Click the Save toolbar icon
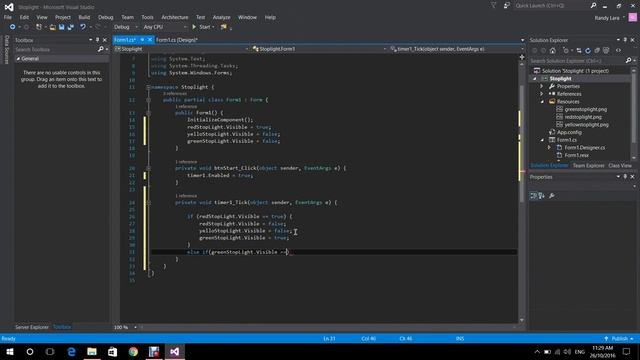This screenshot has width=640, height=360. 62,27
